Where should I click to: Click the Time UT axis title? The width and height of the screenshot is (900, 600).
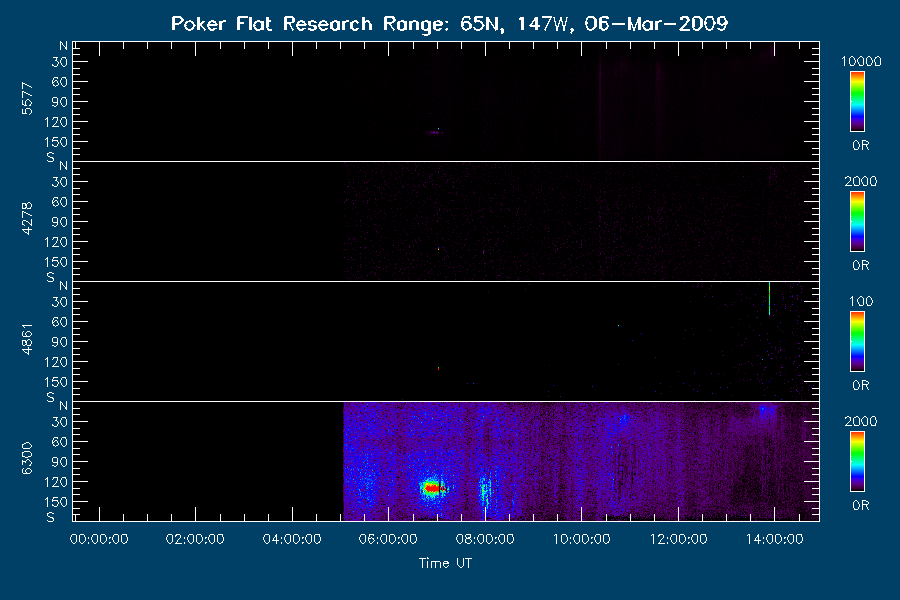(445, 563)
